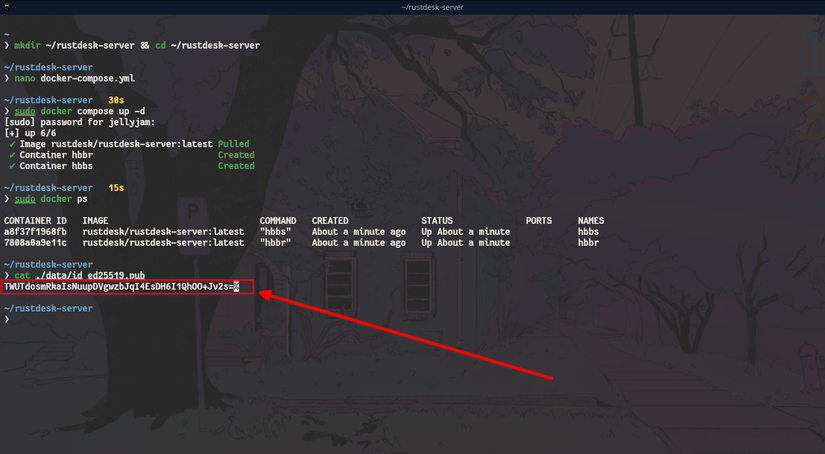Click the PORTS column header
The width and height of the screenshot is (825, 454).
(539, 220)
